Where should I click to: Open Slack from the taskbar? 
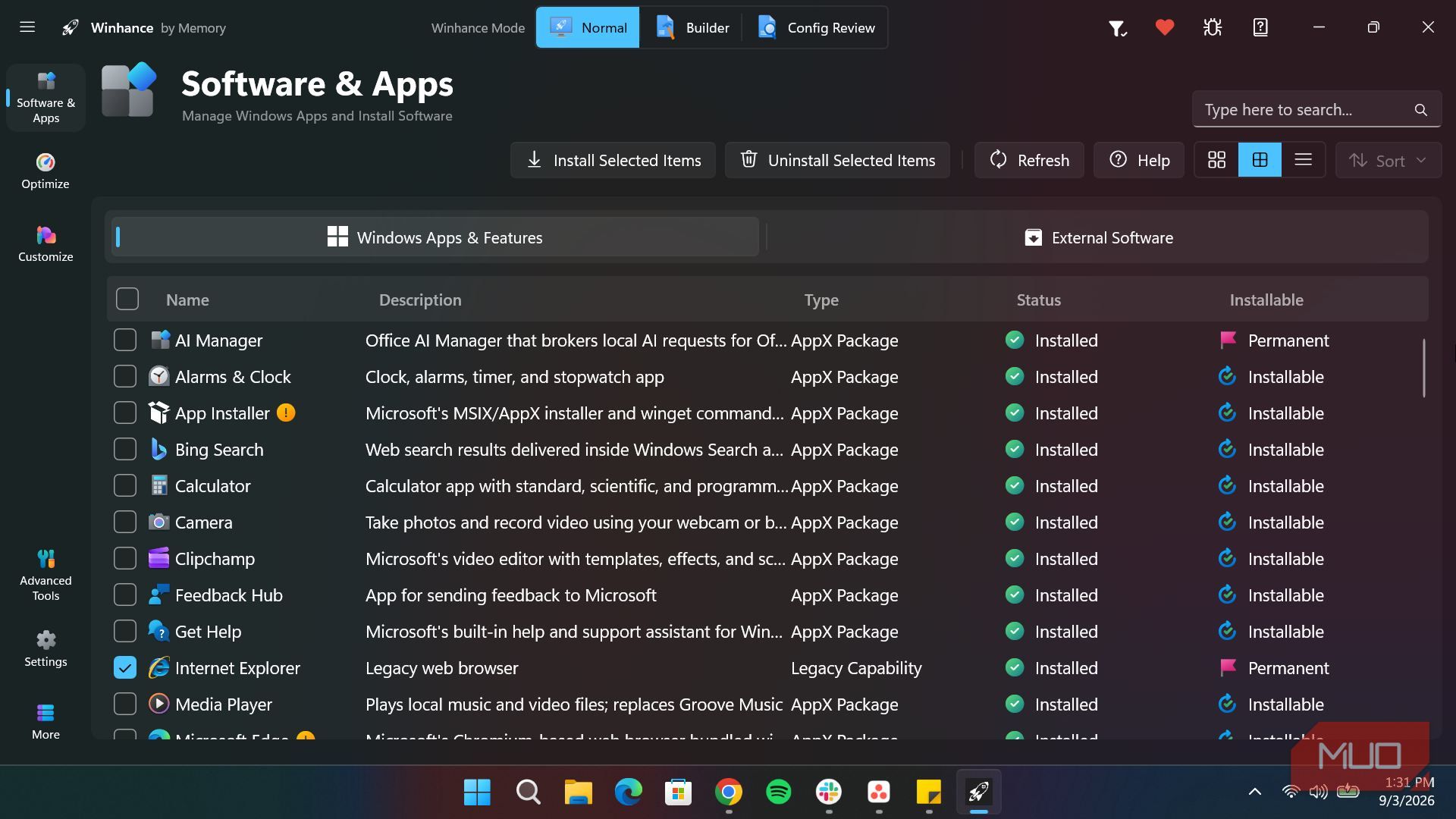click(829, 792)
